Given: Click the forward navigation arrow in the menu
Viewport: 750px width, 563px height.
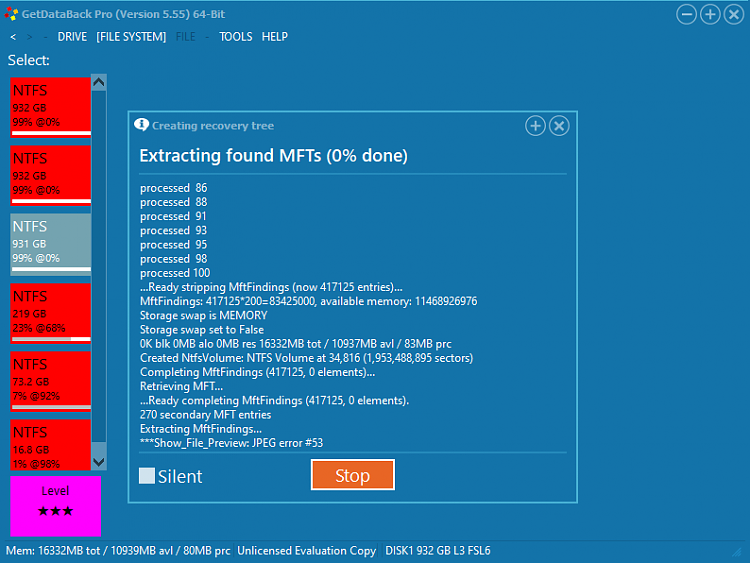Looking at the screenshot, I should [30, 37].
